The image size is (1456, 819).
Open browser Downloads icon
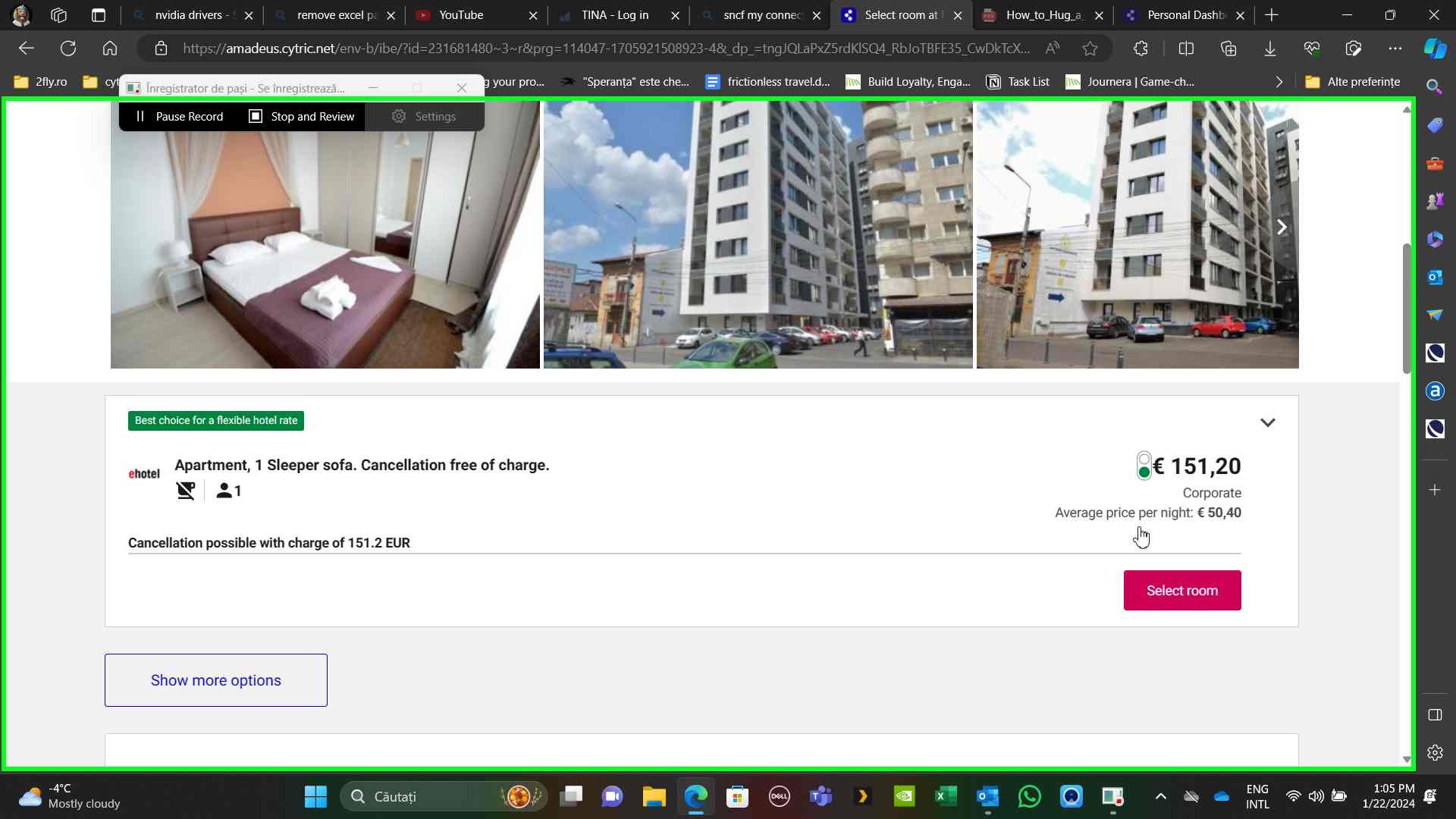click(x=1270, y=49)
